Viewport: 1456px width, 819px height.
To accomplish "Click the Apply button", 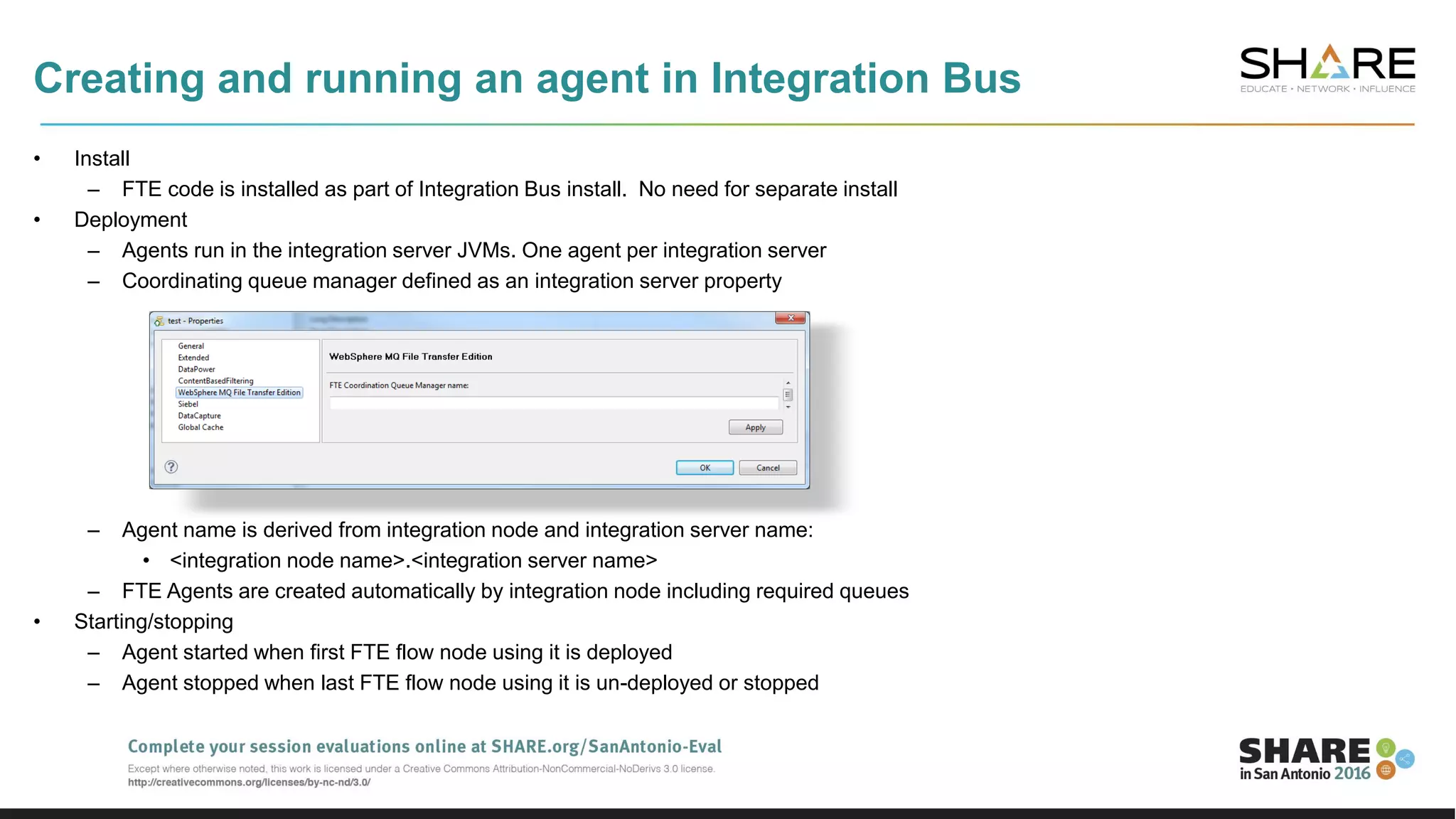I will click(755, 427).
